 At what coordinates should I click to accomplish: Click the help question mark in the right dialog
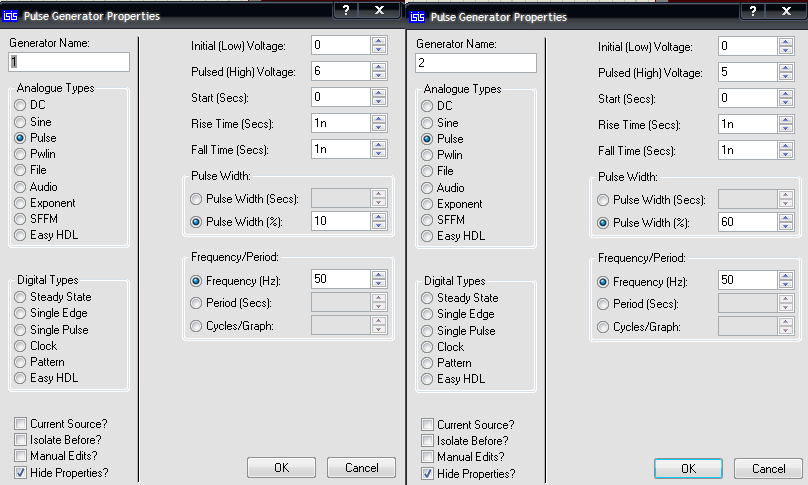tap(751, 11)
